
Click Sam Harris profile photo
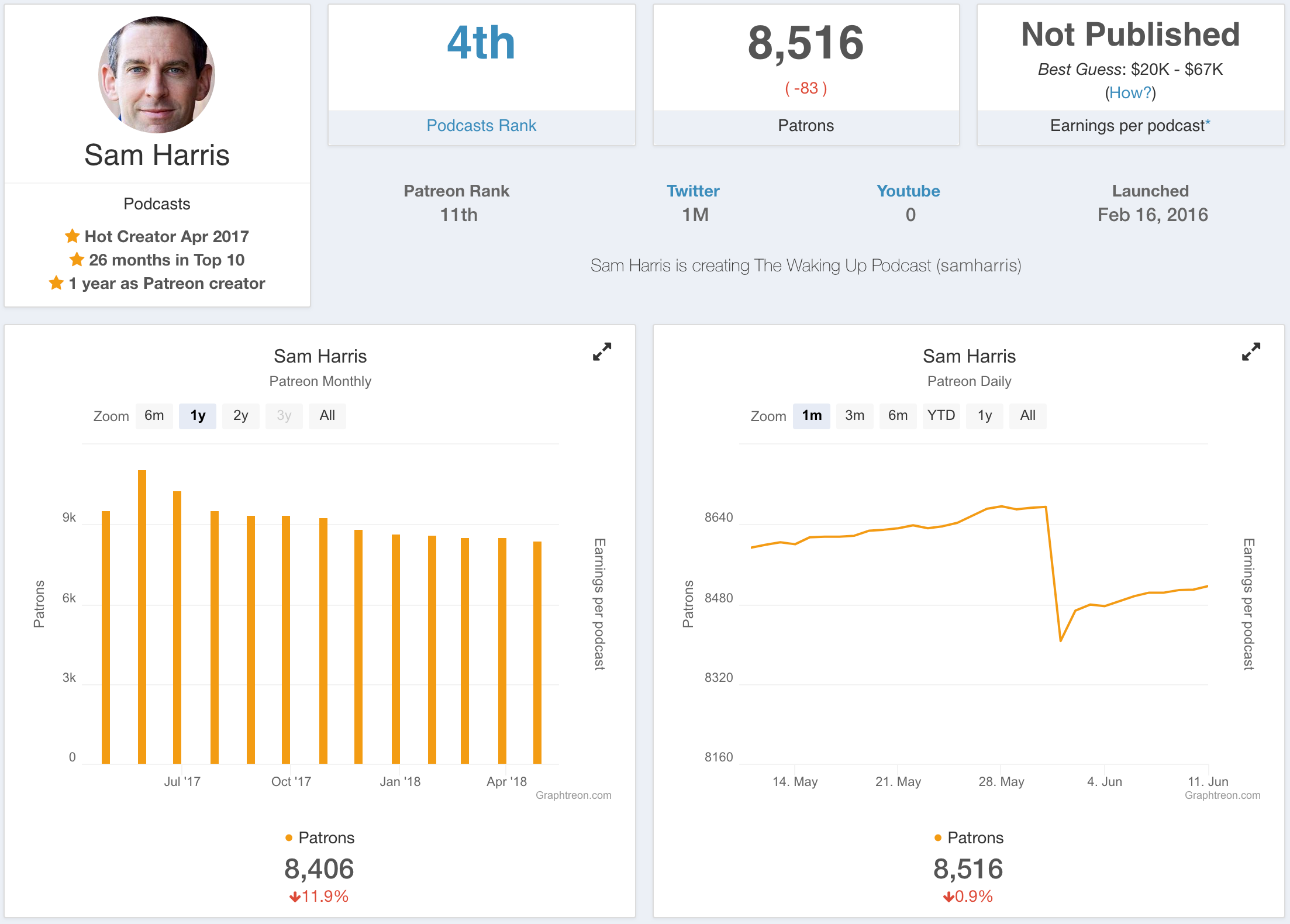[157, 75]
